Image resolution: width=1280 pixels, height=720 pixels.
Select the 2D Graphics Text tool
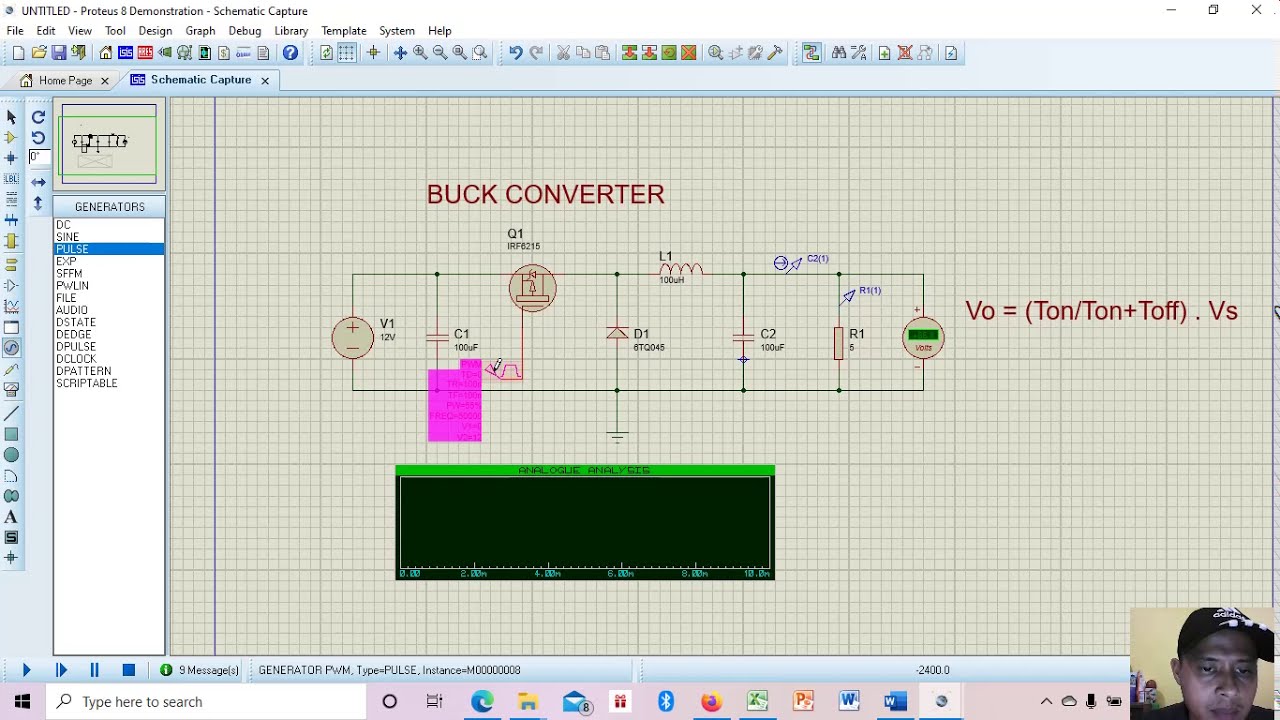pos(11,517)
